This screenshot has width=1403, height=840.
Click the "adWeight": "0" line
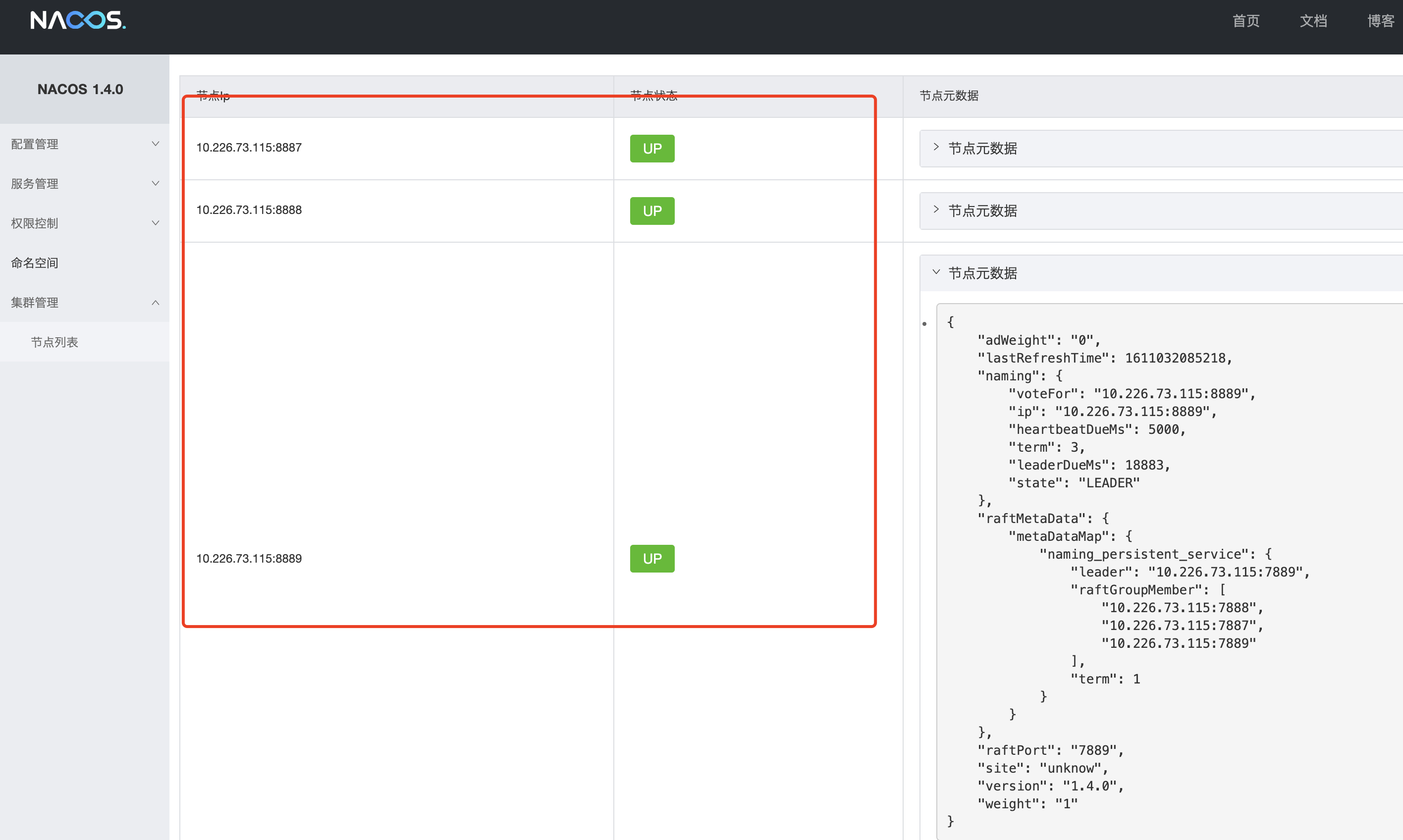(1039, 340)
